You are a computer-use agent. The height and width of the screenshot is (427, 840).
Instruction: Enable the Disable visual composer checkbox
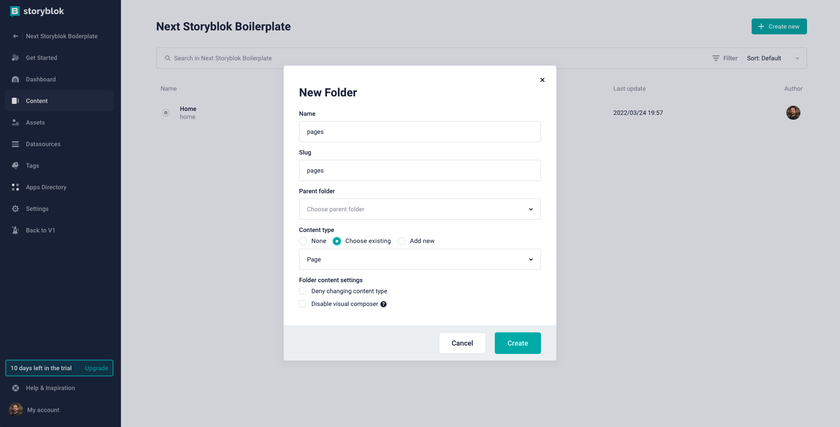[303, 304]
